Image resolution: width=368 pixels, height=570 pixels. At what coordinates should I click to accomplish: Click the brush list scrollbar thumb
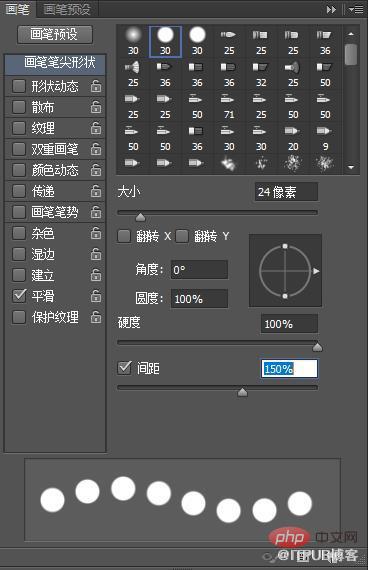coord(351,54)
